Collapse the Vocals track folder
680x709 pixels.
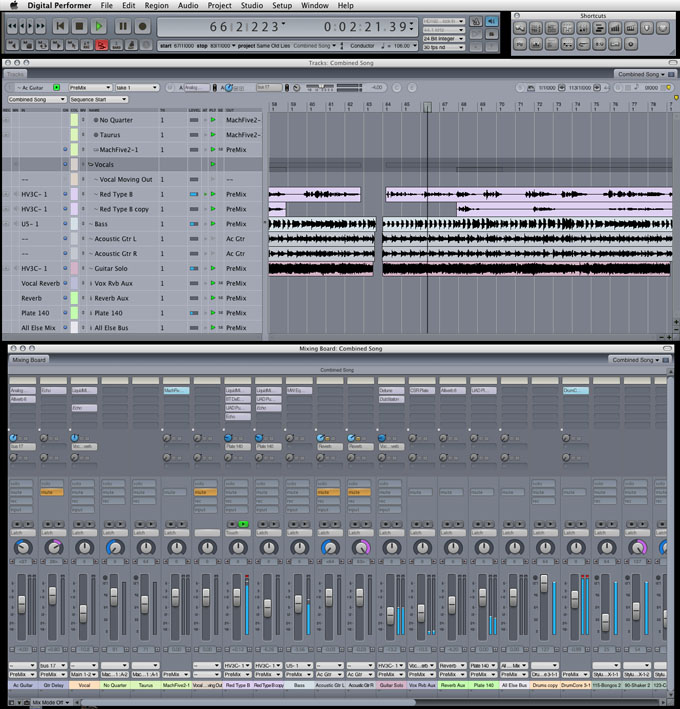coord(90,165)
